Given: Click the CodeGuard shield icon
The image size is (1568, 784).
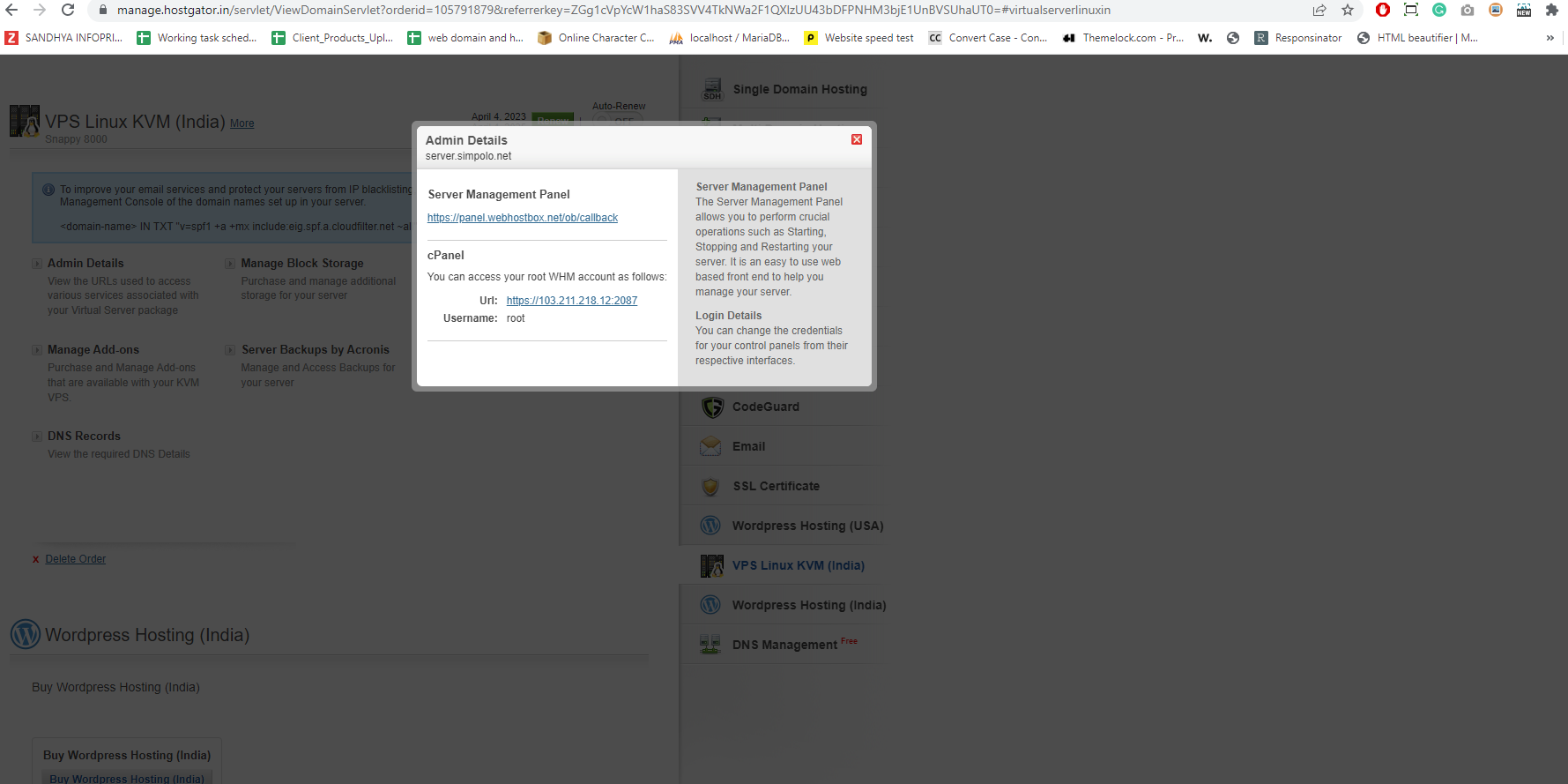Looking at the screenshot, I should click(712, 407).
